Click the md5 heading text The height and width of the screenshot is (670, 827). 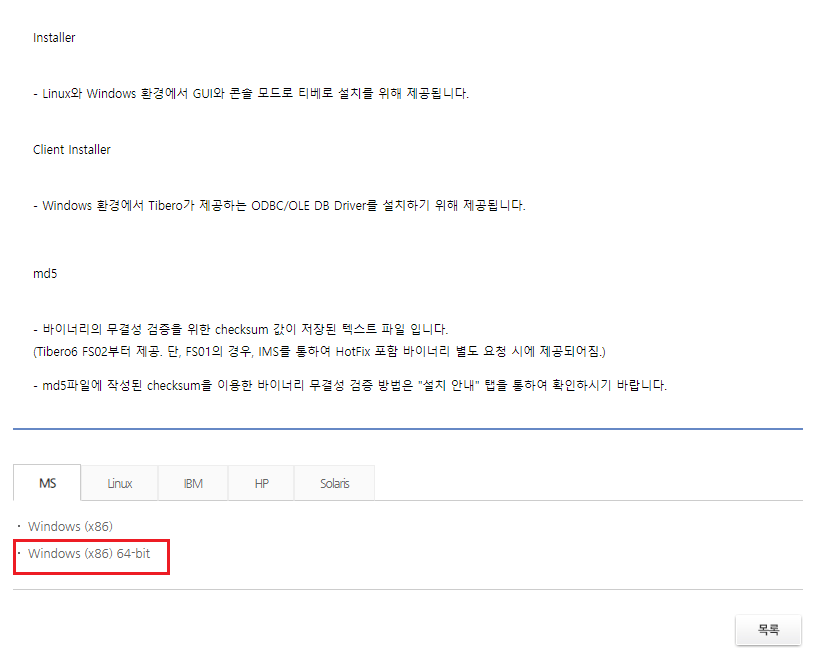pos(45,273)
